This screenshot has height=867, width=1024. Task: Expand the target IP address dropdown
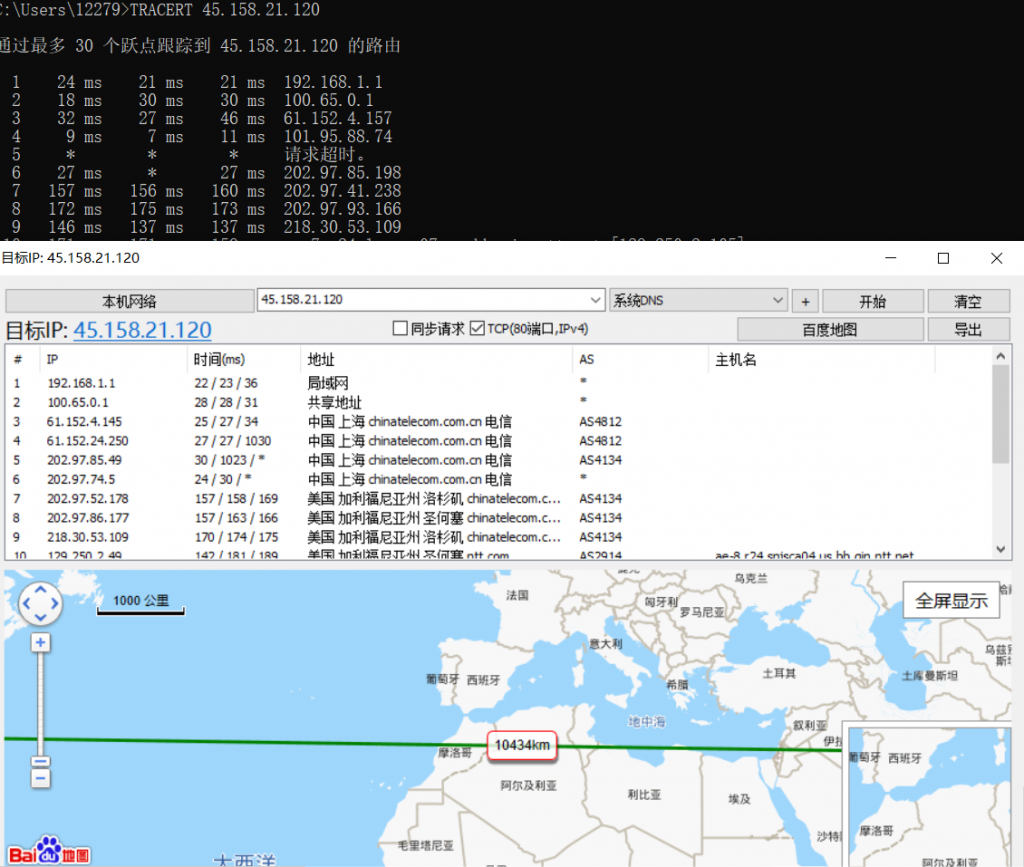[594, 300]
